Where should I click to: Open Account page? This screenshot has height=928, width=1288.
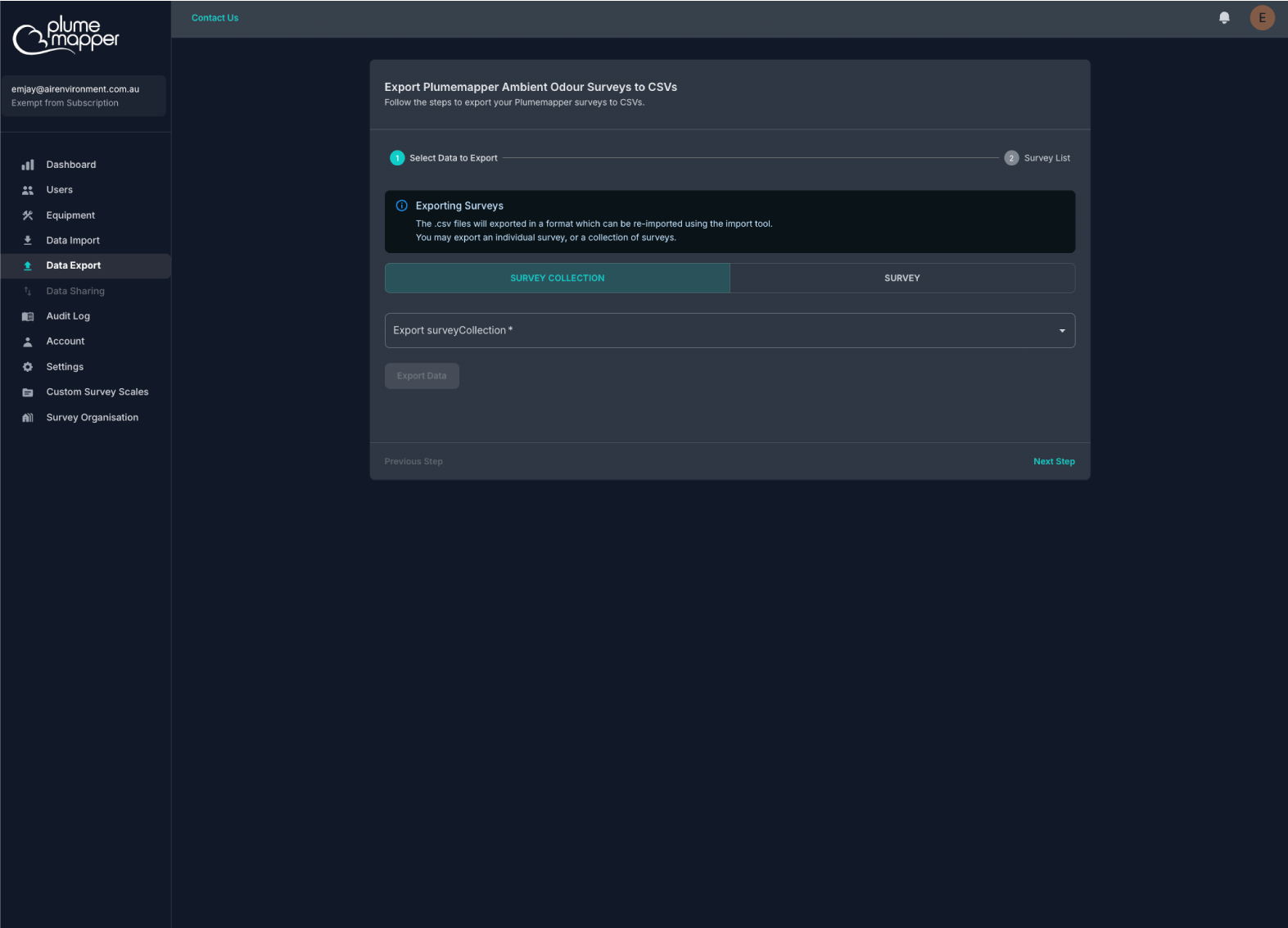(x=85, y=342)
